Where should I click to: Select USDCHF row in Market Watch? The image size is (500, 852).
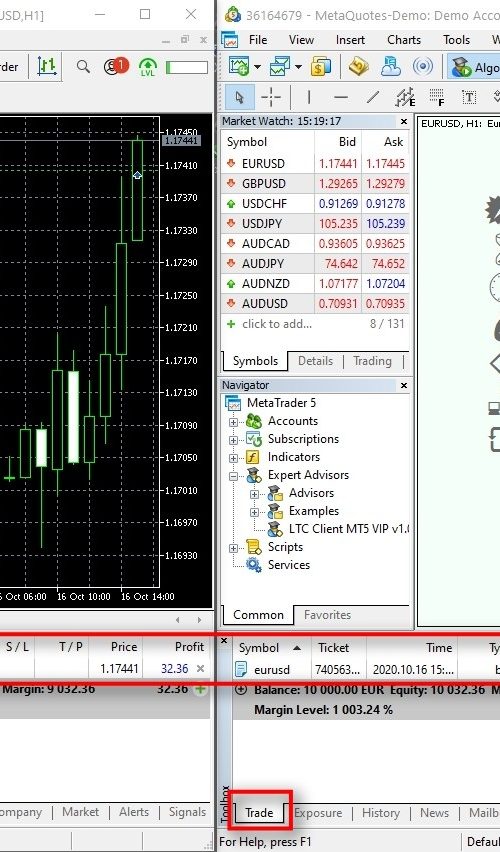[315, 203]
